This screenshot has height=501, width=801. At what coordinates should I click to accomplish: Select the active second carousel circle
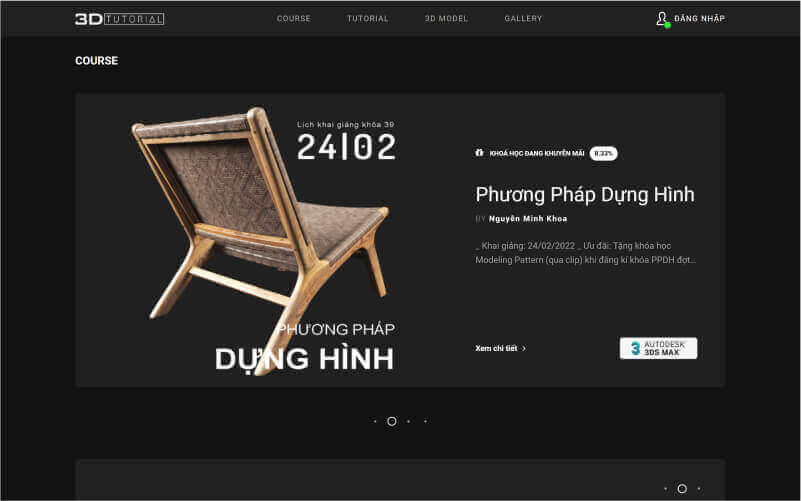pyautogui.click(x=392, y=421)
